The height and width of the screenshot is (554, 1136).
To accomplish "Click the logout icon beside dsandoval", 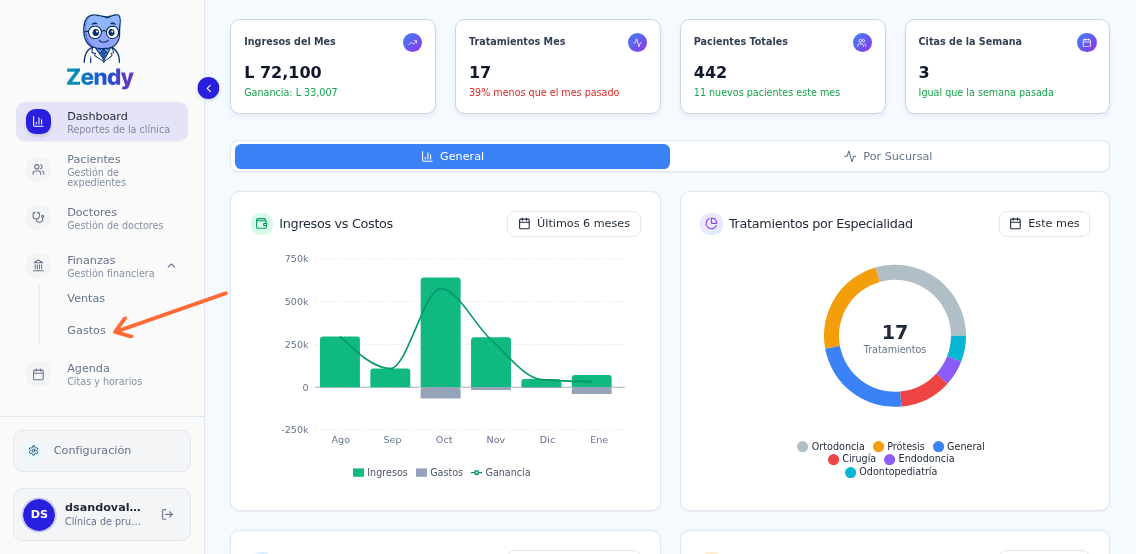I will click(167, 514).
